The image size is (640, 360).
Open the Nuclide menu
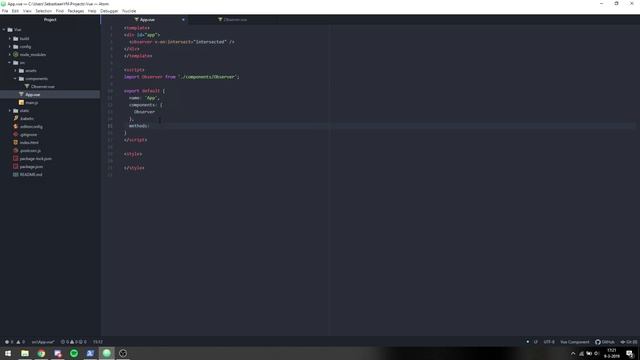click(x=129, y=11)
